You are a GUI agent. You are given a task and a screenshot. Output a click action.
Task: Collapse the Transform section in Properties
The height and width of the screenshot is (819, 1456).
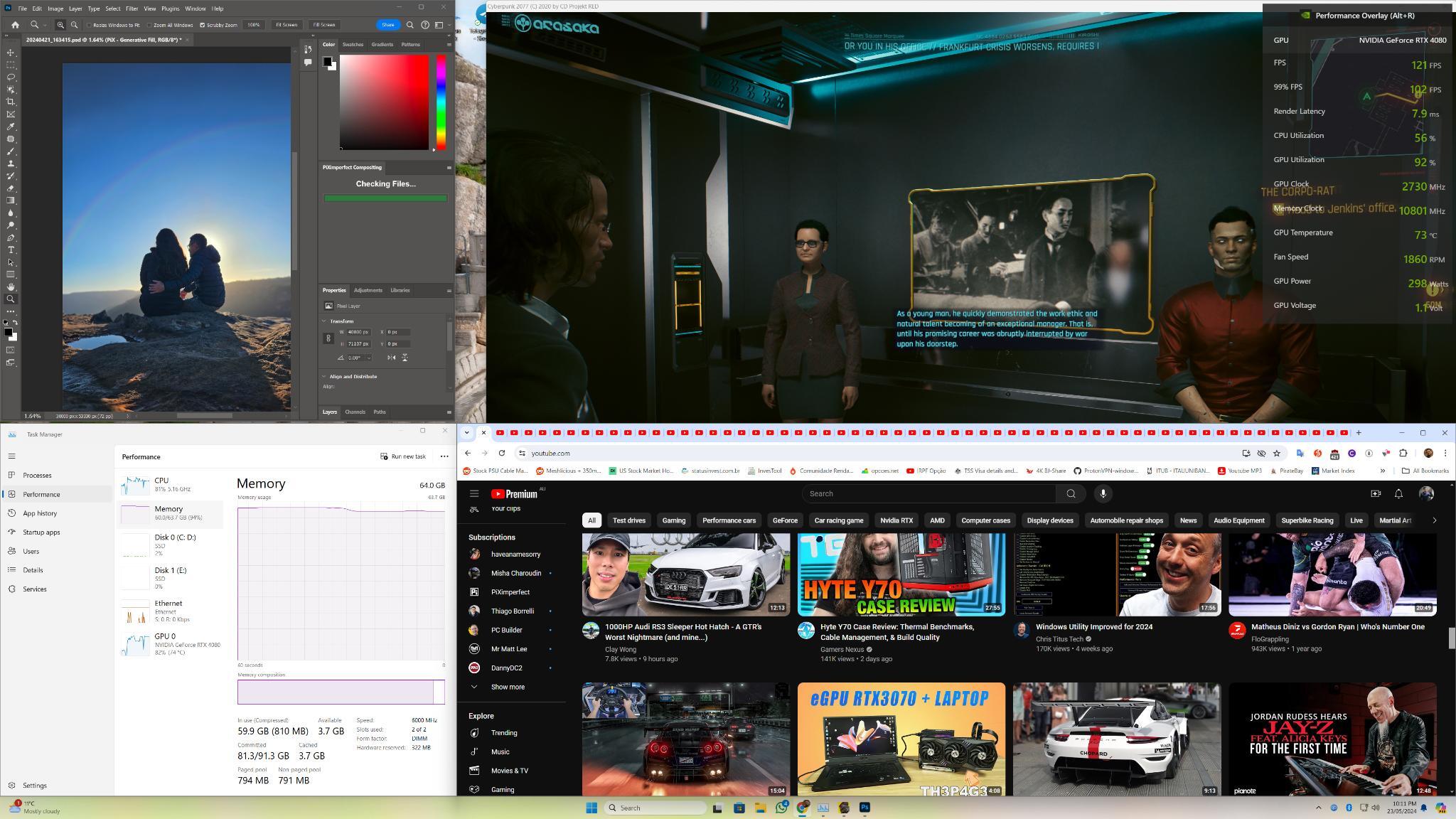(324, 321)
